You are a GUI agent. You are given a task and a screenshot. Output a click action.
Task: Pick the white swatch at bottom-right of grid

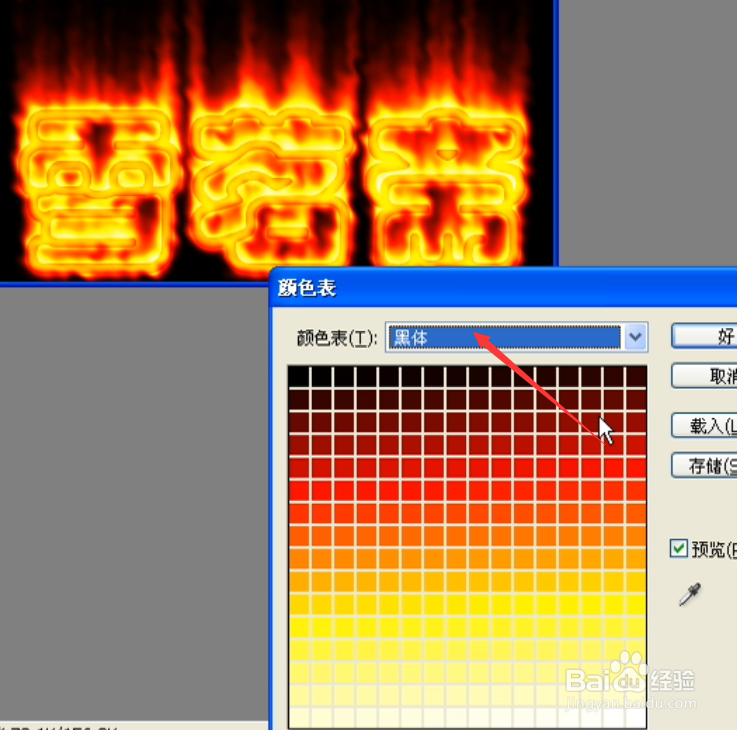tap(636, 718)
